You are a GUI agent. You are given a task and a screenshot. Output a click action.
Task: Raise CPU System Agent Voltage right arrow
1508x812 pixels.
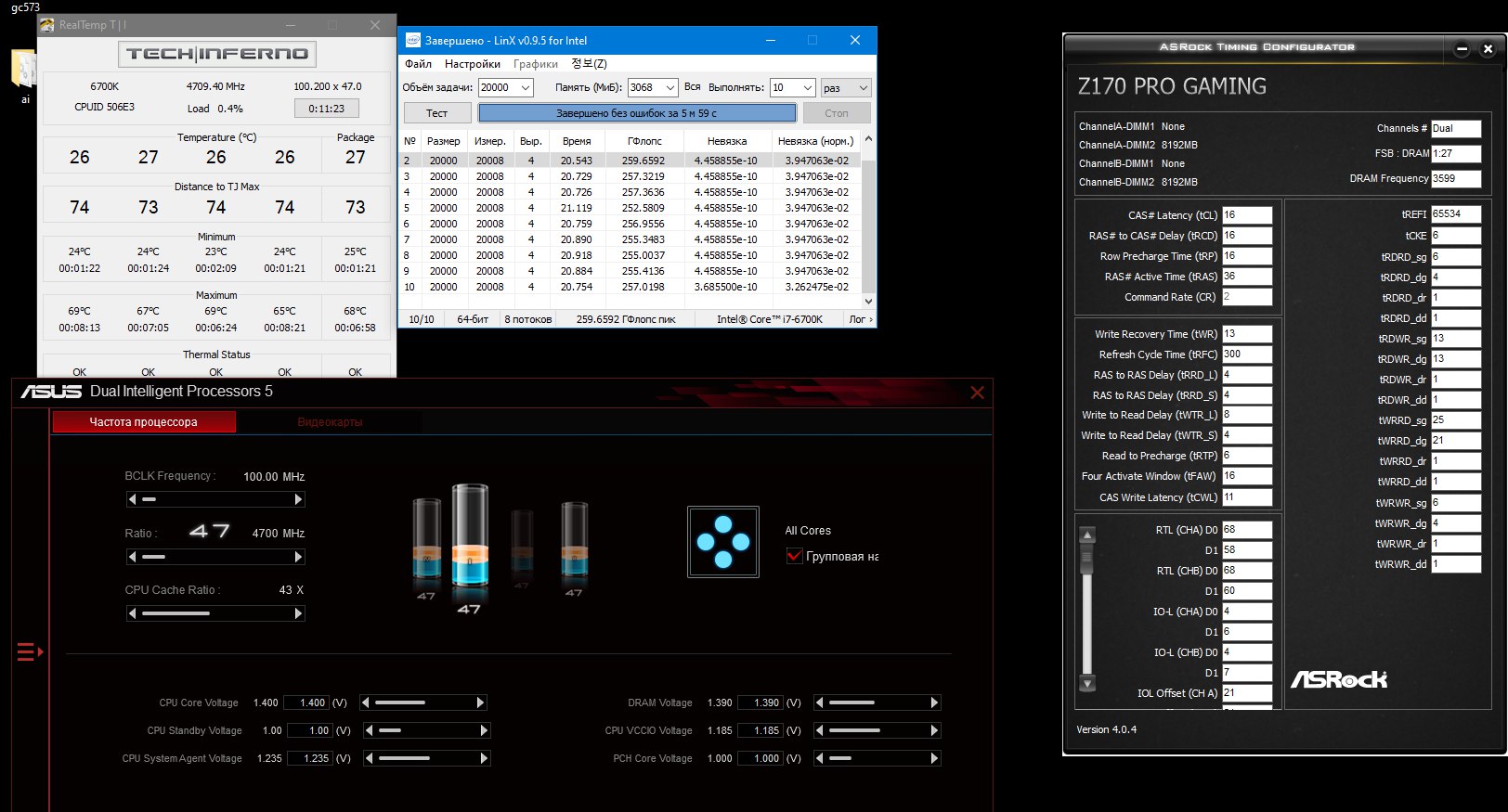(484, 758)
